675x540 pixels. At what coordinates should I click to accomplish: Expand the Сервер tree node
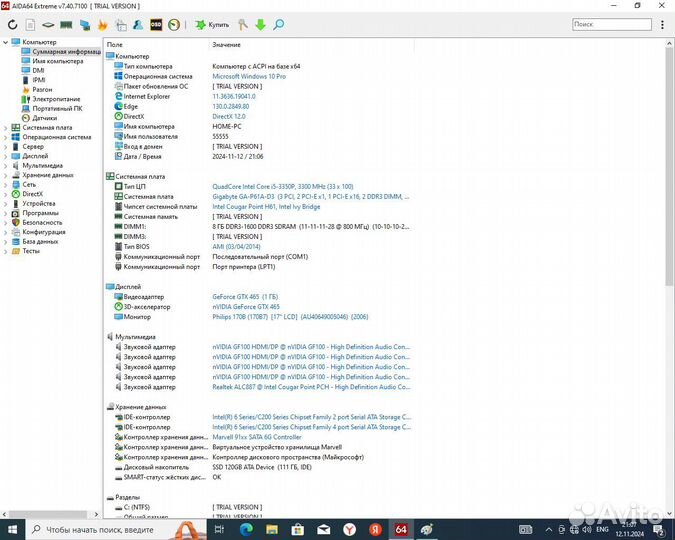pos(5,147)
